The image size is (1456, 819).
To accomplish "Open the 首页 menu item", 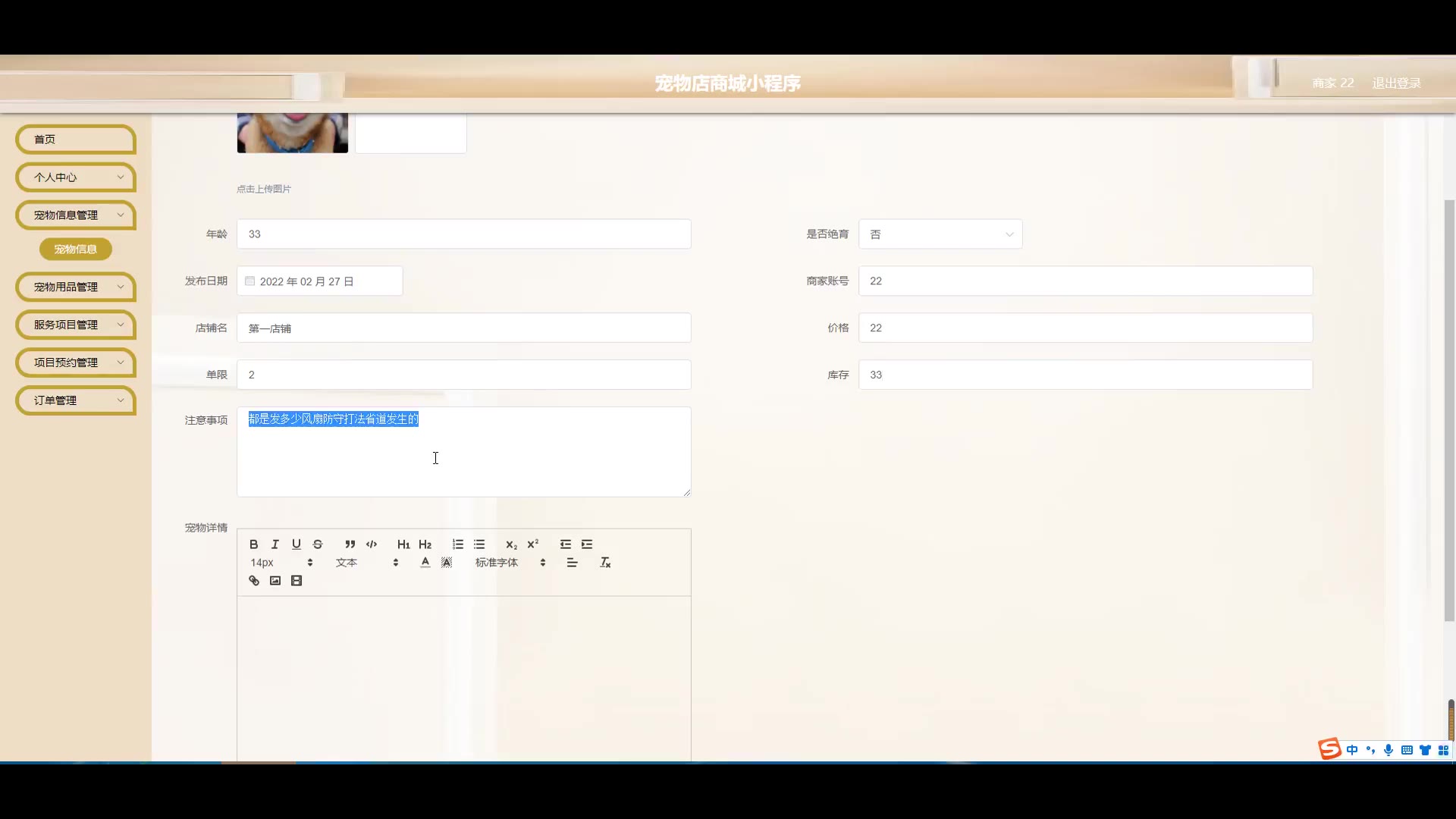I will 75,140.
